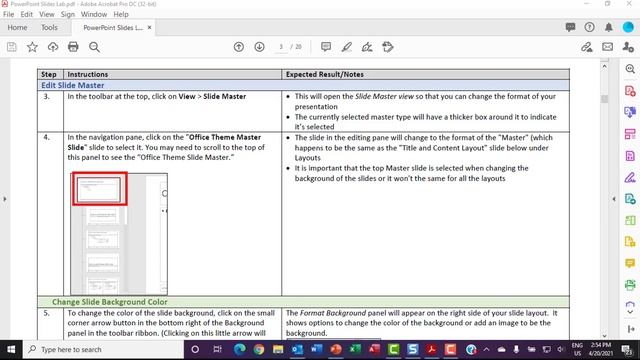Viewport: 640px width, 360px height.
Task: Open the red Create PDF tool
Action: coord(630,91)
